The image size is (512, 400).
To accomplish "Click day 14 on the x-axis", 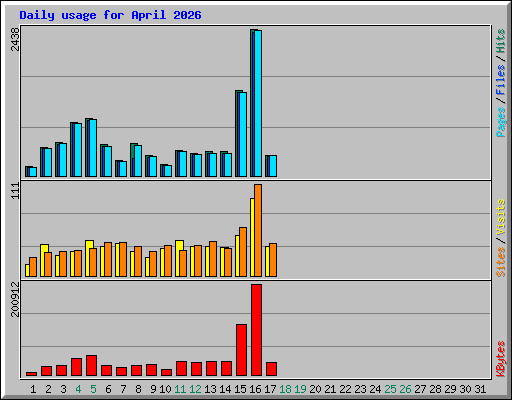I will 225,389.
